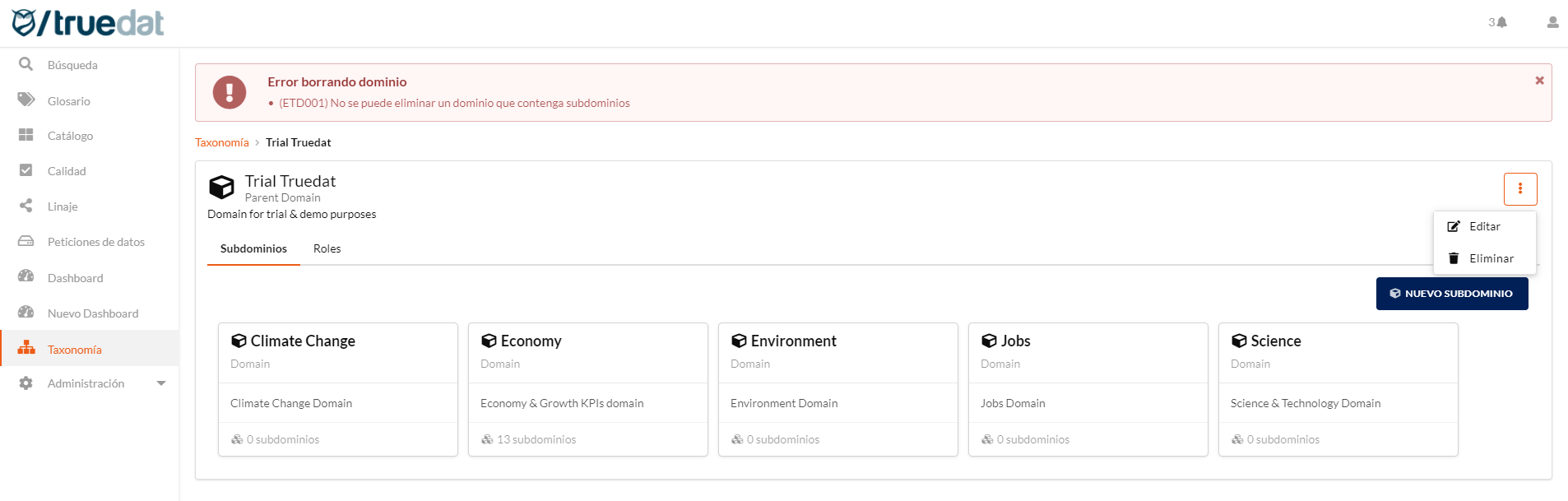Click the red error exclamation icon

(x=230, y=92)
